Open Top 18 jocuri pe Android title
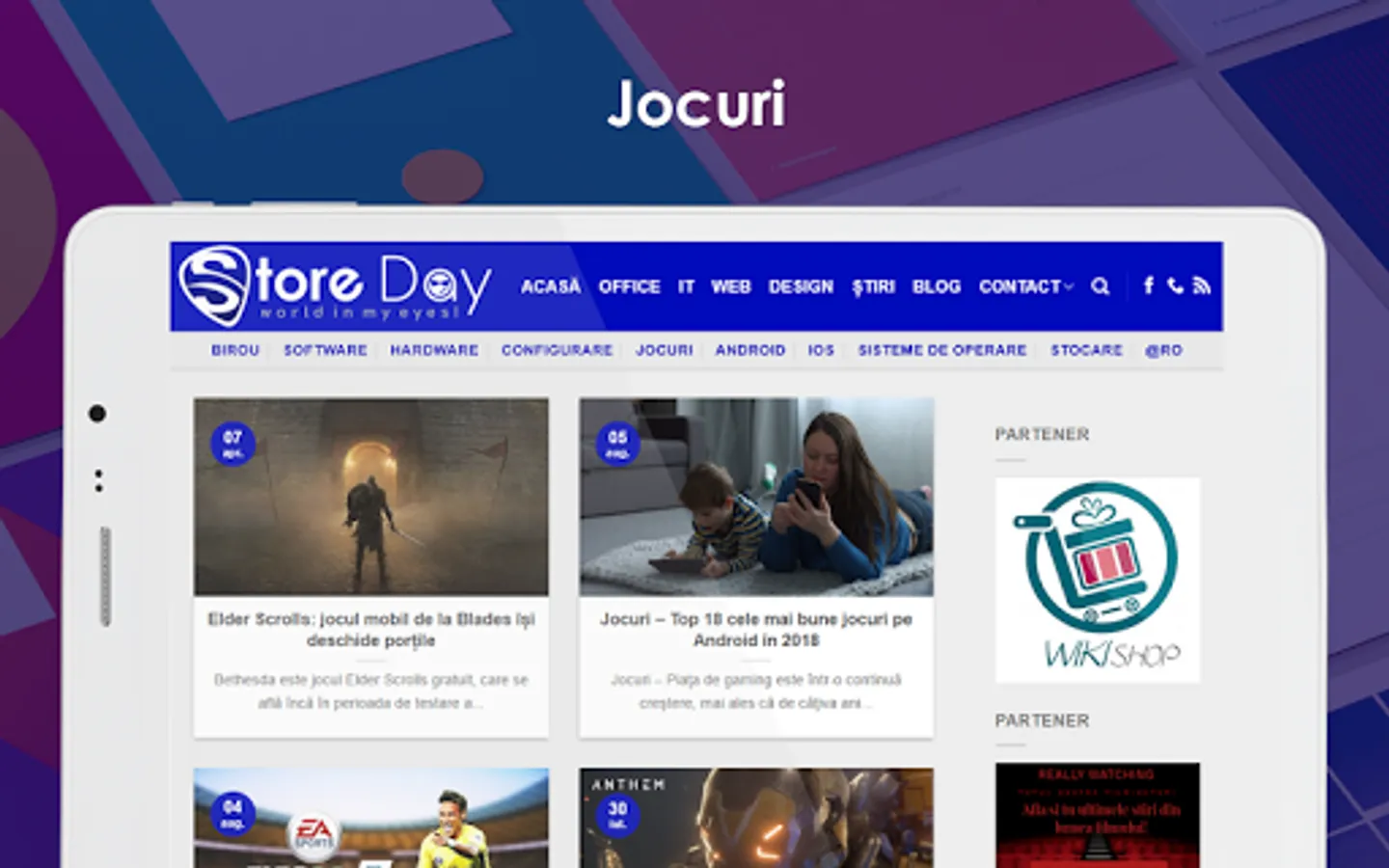Viewport: 1389px width, 868px height. point(756,630)
